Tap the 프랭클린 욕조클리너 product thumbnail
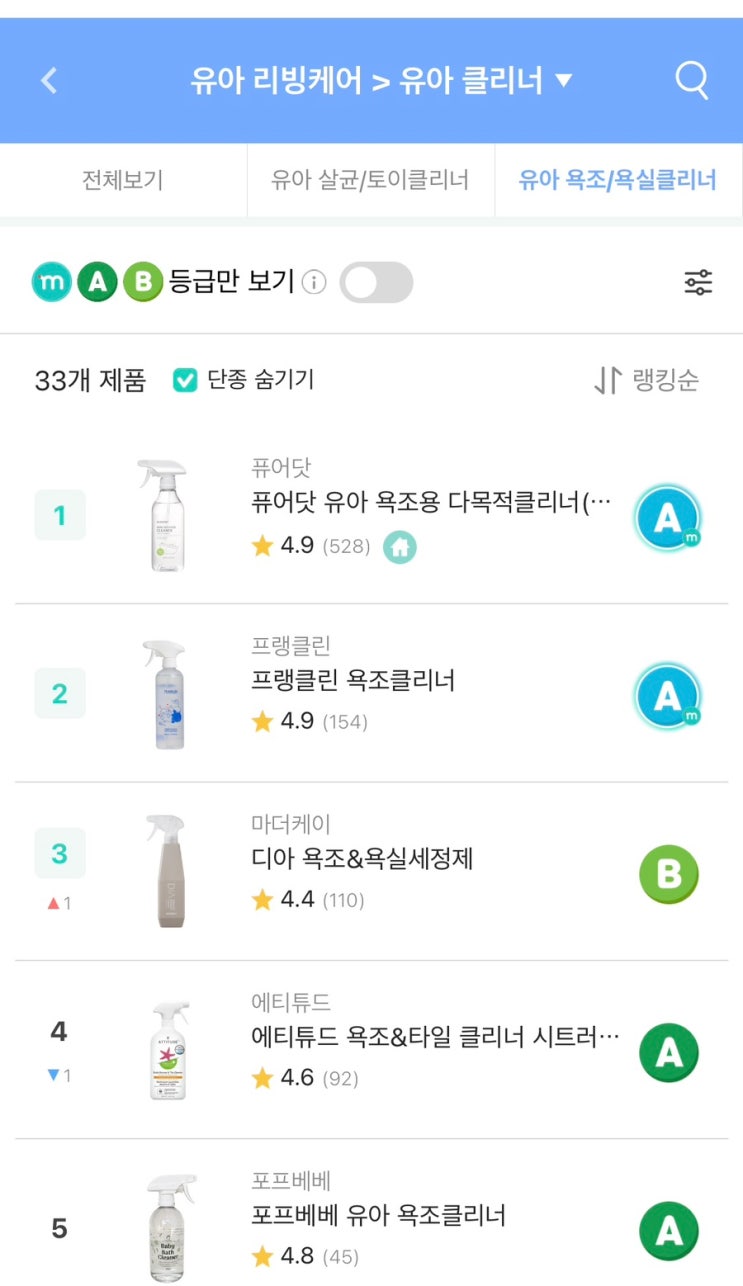This screenshot has width=743, height=1286. click(164, 694)
